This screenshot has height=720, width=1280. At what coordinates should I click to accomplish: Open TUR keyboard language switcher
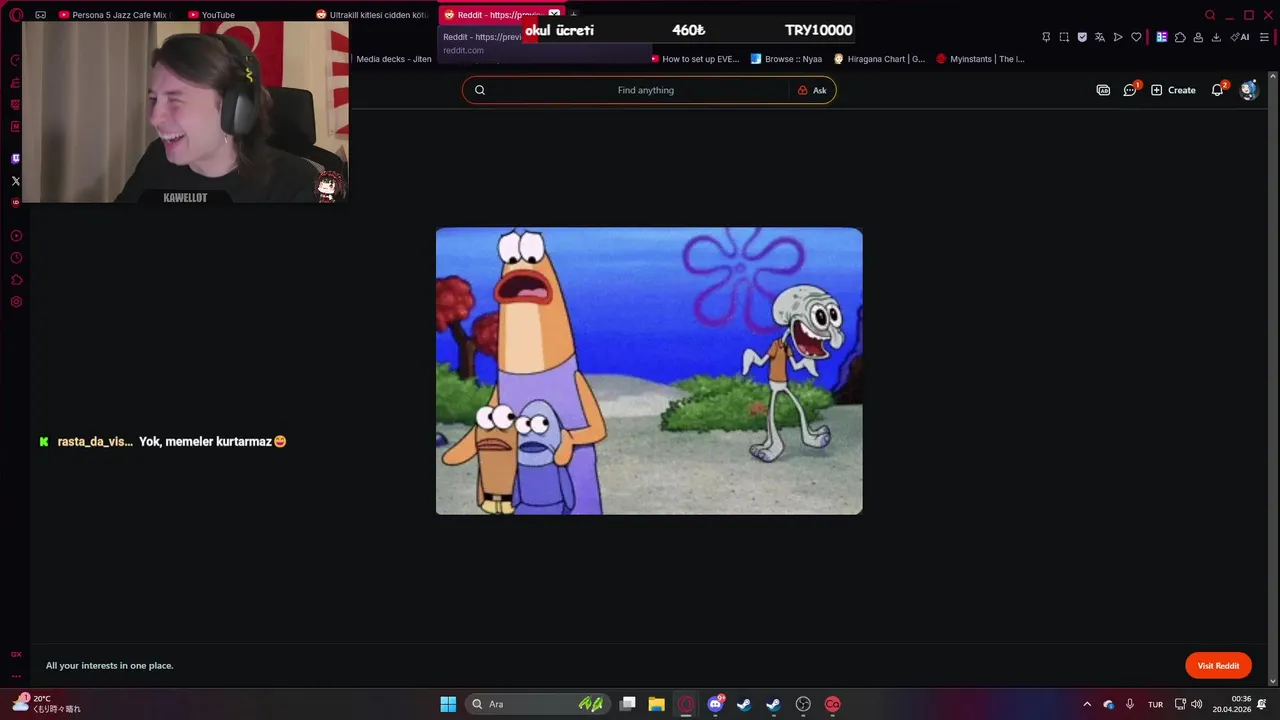tap(1155, 704)
